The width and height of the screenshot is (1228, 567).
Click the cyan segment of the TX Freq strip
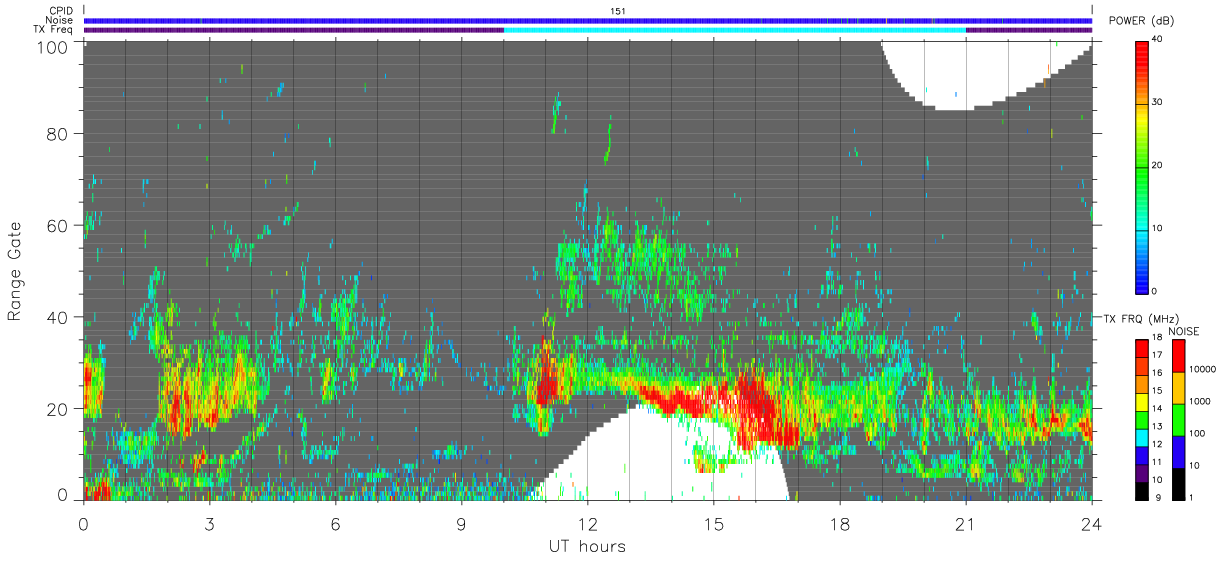(735, 30)
